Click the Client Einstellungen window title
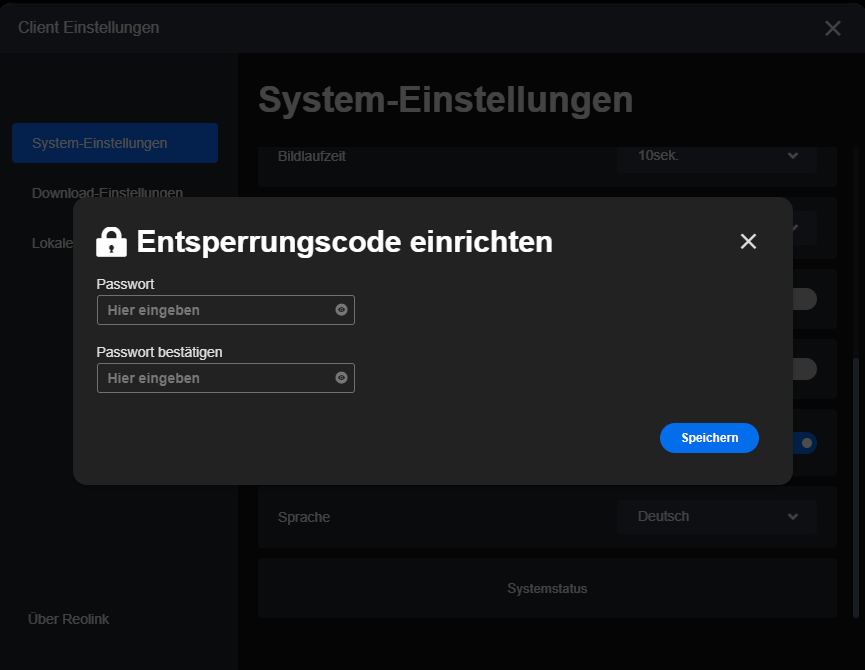The image size is (865, 670). tap(89, 28)
